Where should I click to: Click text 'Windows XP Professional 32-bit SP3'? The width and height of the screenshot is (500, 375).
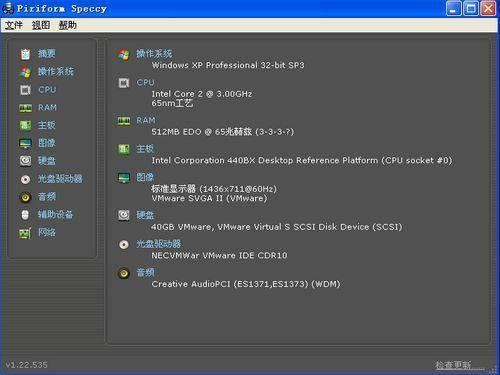pos(228,65)
